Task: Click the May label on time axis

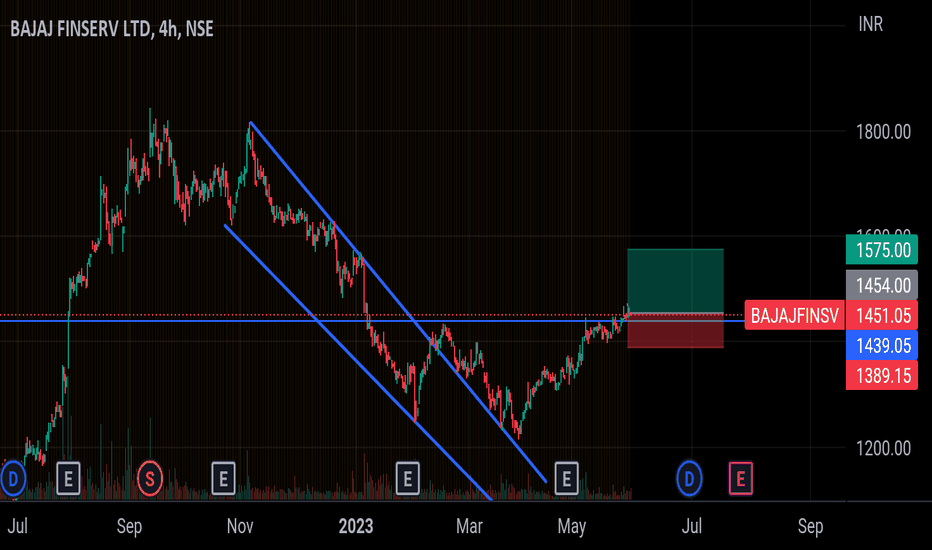Action: tap(572, 526)
